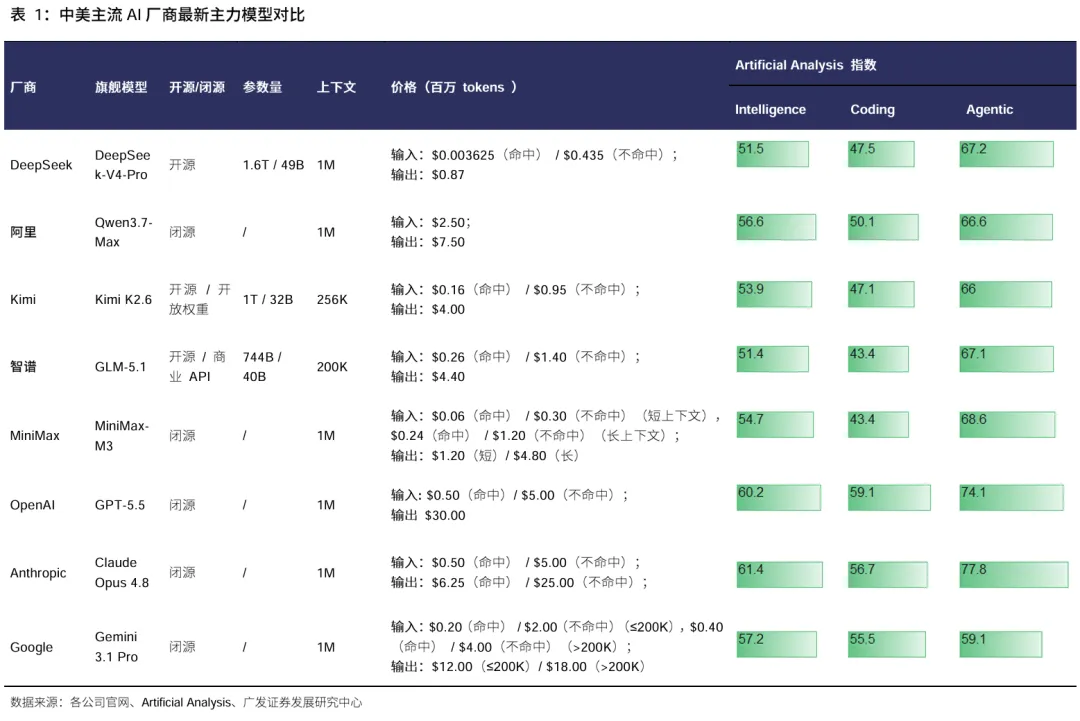This screenshot has width=1080, height=721.
Task: Click the 'MiniMax-M3' model cell
Action: (x=121, y=435)
